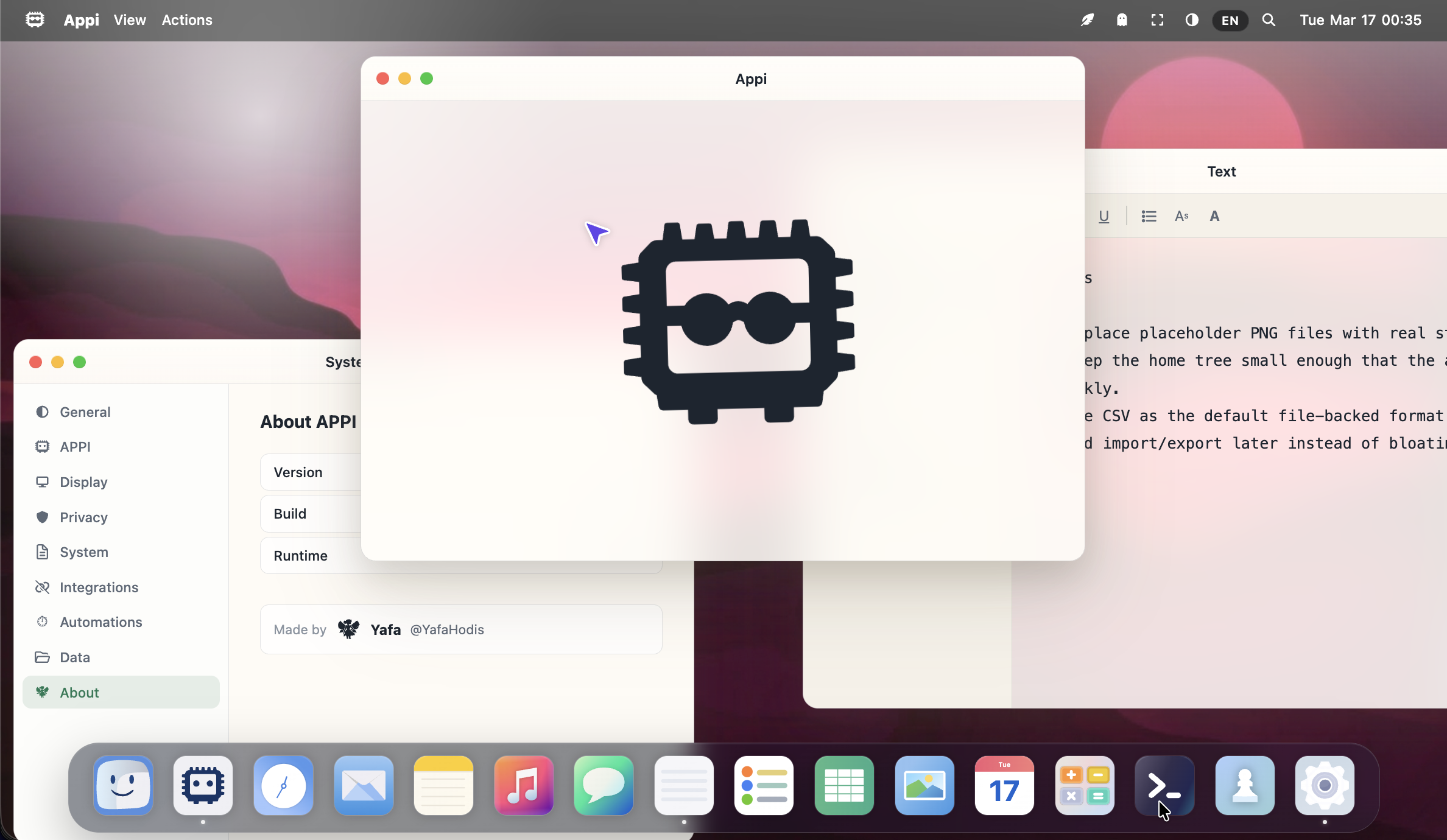Select Integrations in the settings sidebar
The height and width of the screenshot is (840, 1447).
point(99,587)
